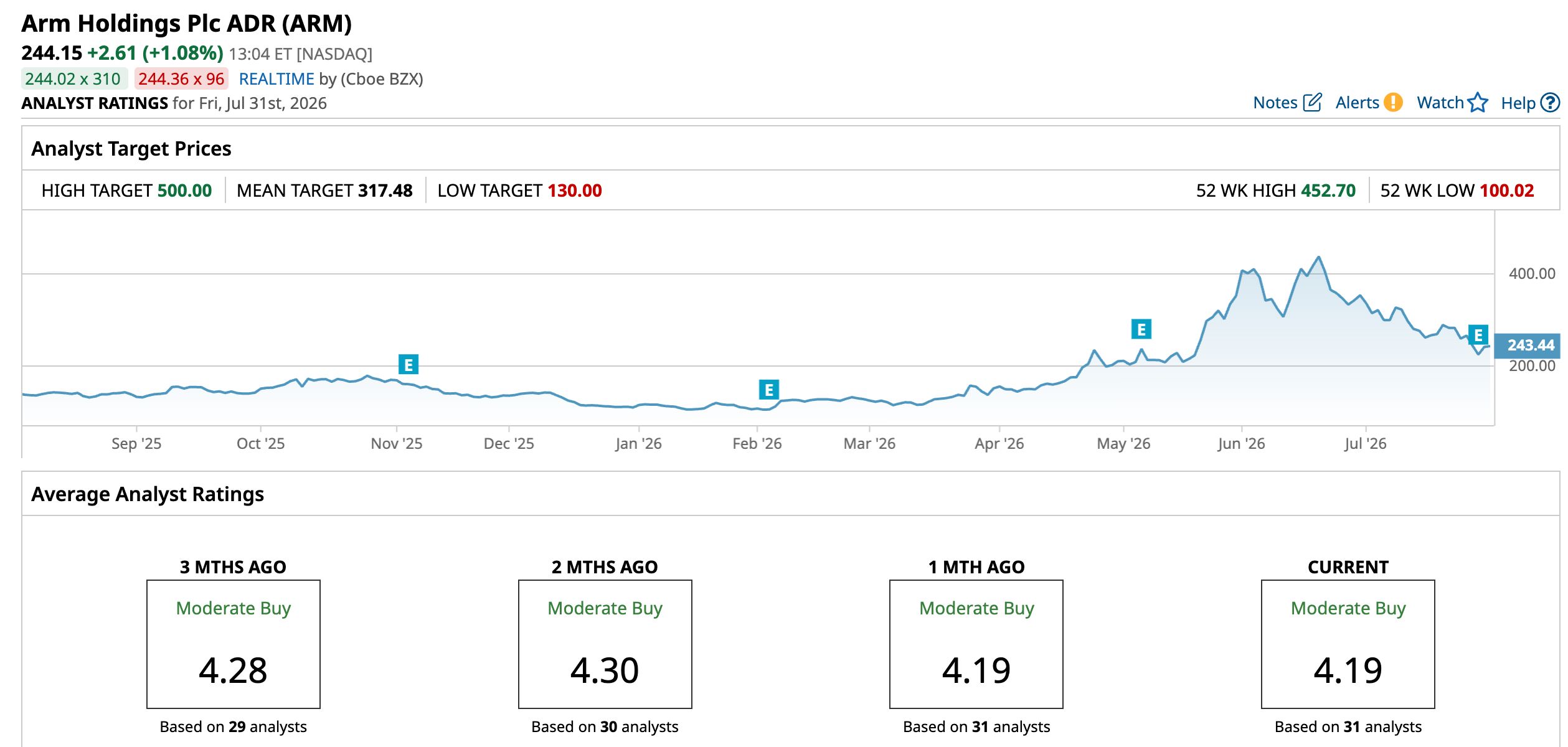Click the REALTIME link
Image resolution: width=1568 pixels, height=747 pixels.
276,79
